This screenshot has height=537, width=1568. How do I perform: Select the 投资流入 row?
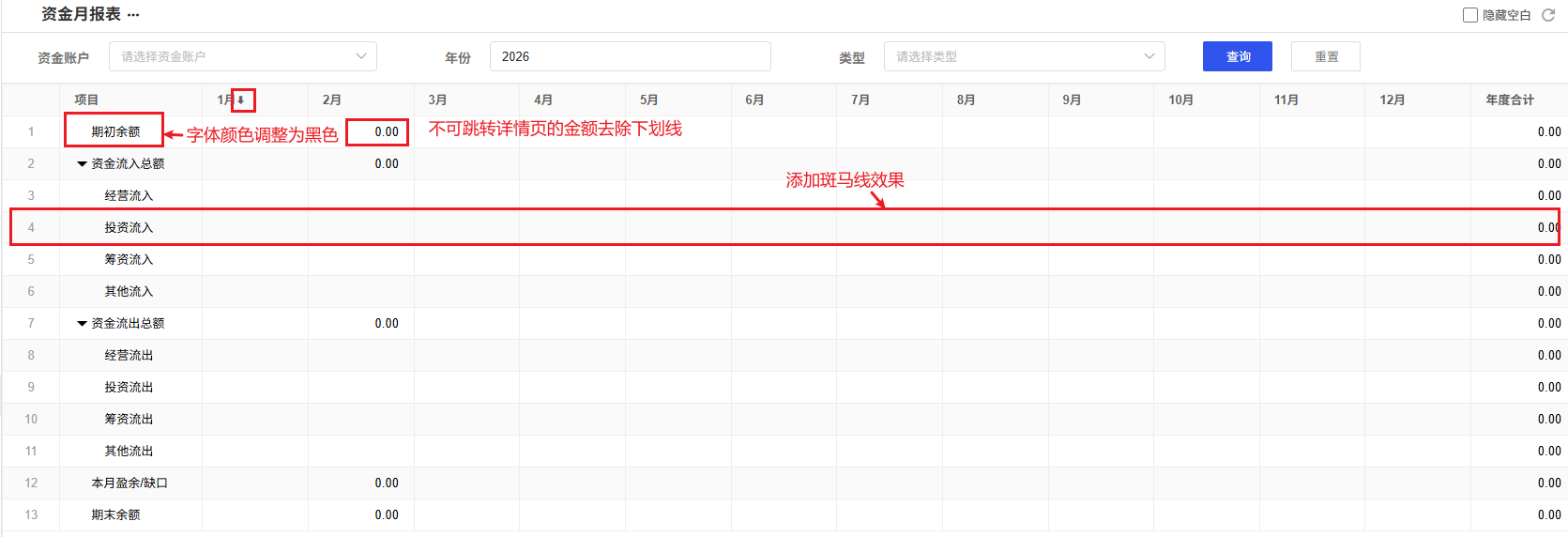point(129,228)
